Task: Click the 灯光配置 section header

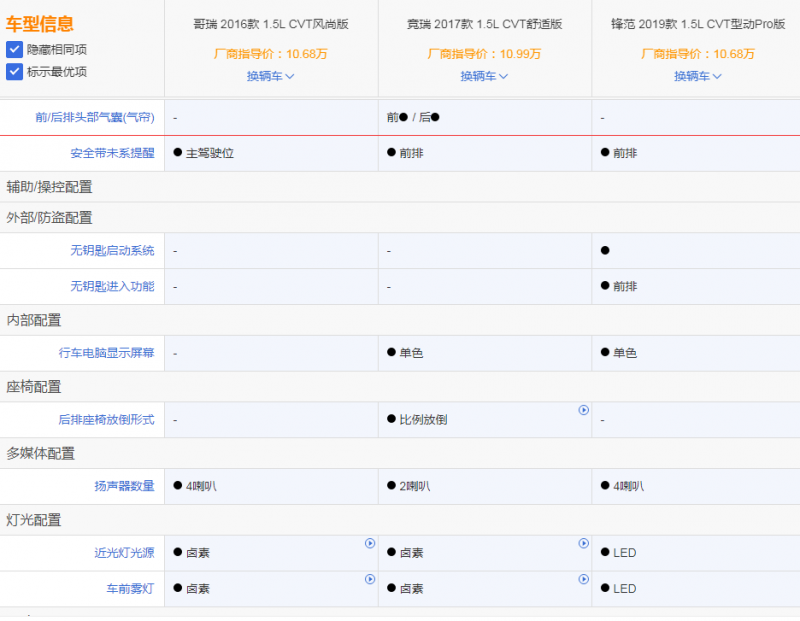Action: (34, 520)
